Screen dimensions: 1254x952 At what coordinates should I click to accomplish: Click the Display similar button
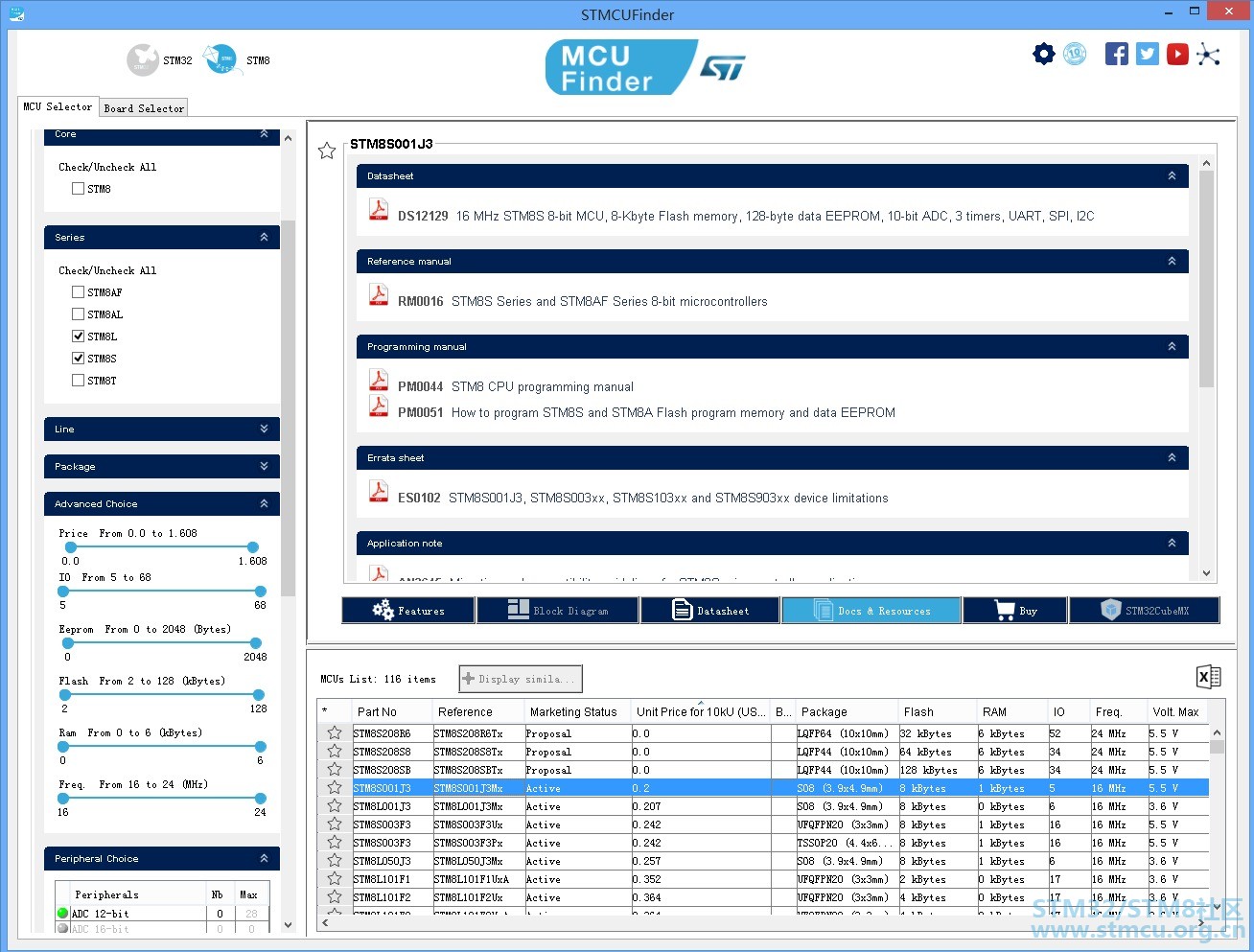[x=521, y=679]
